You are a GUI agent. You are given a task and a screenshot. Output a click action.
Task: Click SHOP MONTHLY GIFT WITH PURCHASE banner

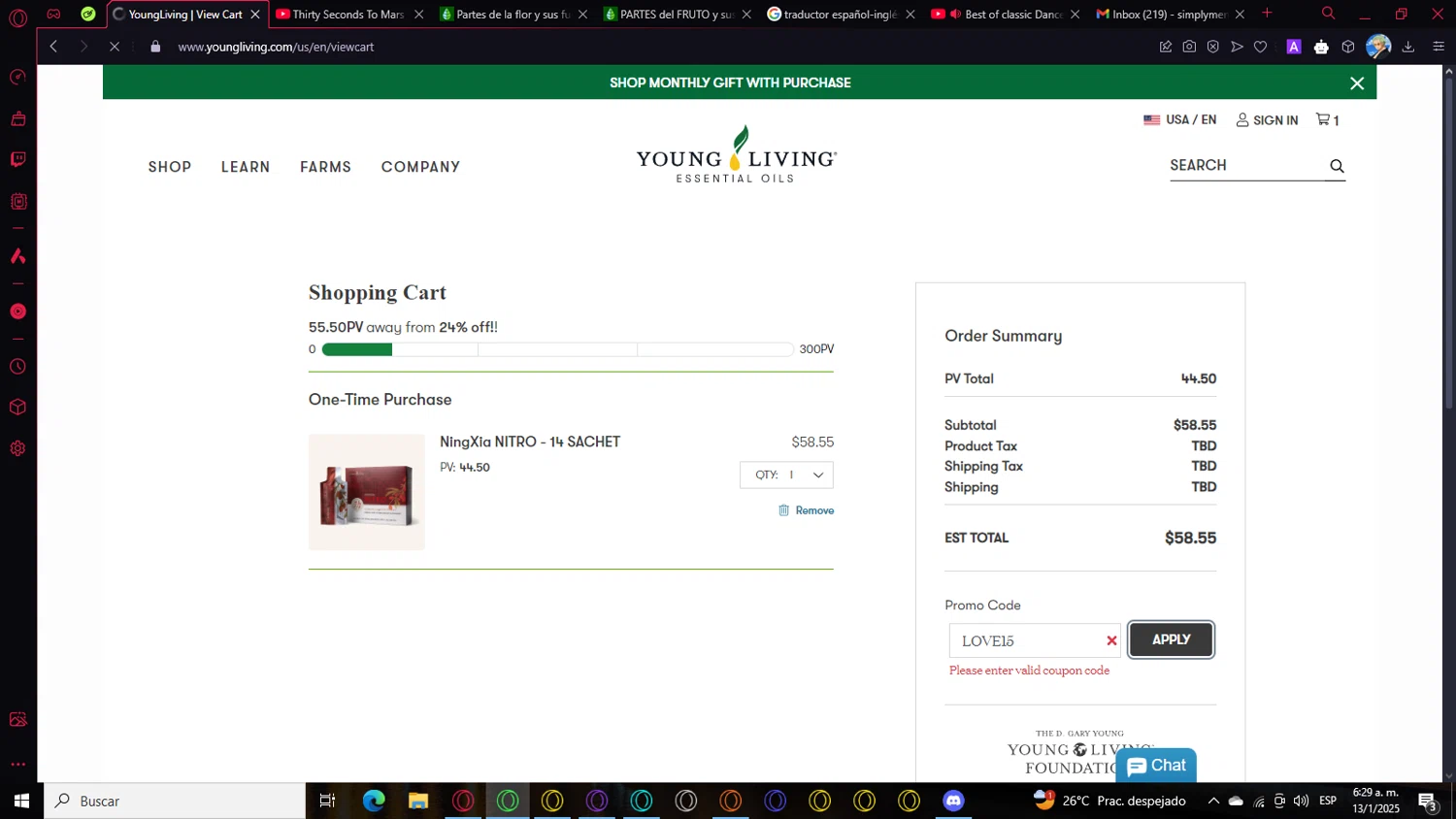730,82
